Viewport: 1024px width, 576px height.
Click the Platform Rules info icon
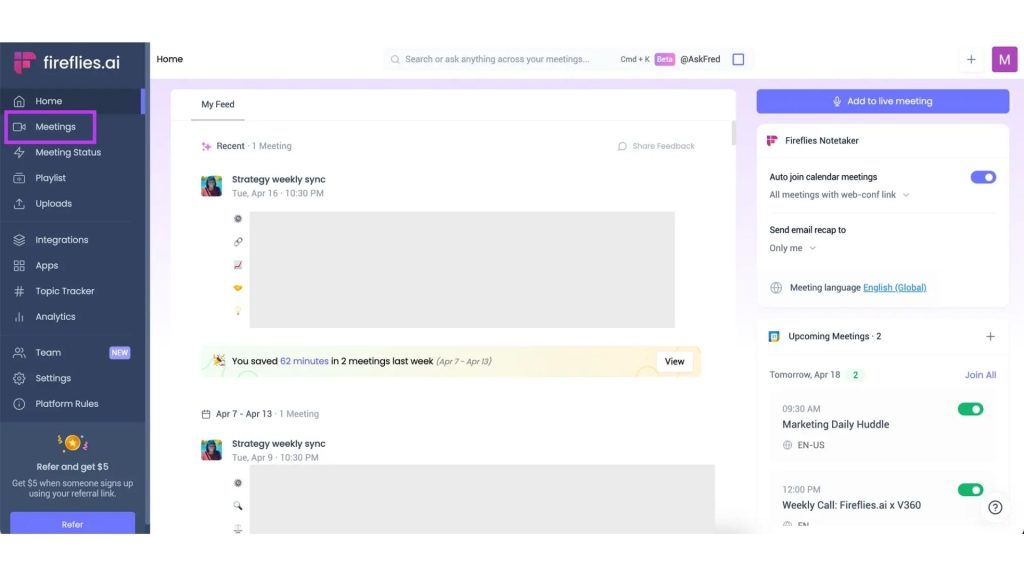pyautogui.click(x=19, y=404)
